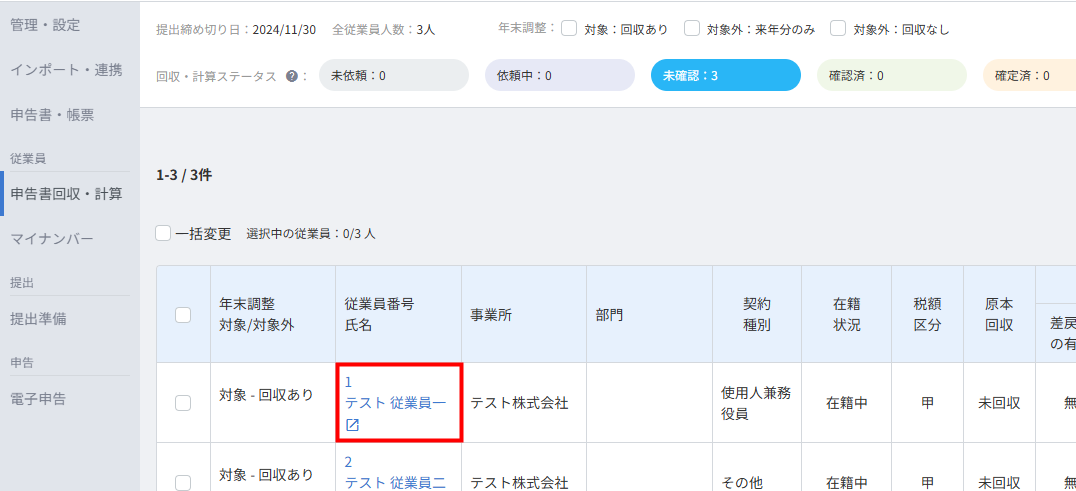
Task: Click the 年末調整 対象/対象外 column header
Action: pyautogui.click(x=273, y=315)
